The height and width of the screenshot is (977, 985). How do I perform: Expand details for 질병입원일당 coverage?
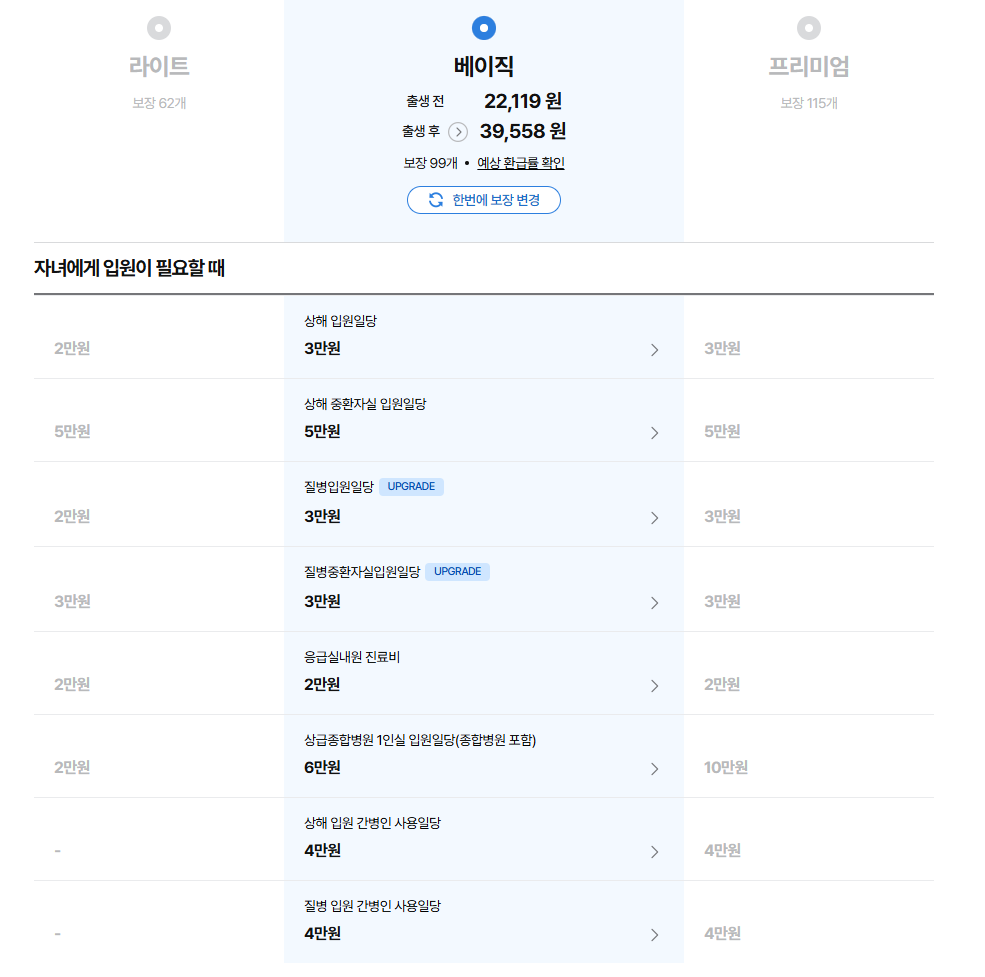pos(655,517)
